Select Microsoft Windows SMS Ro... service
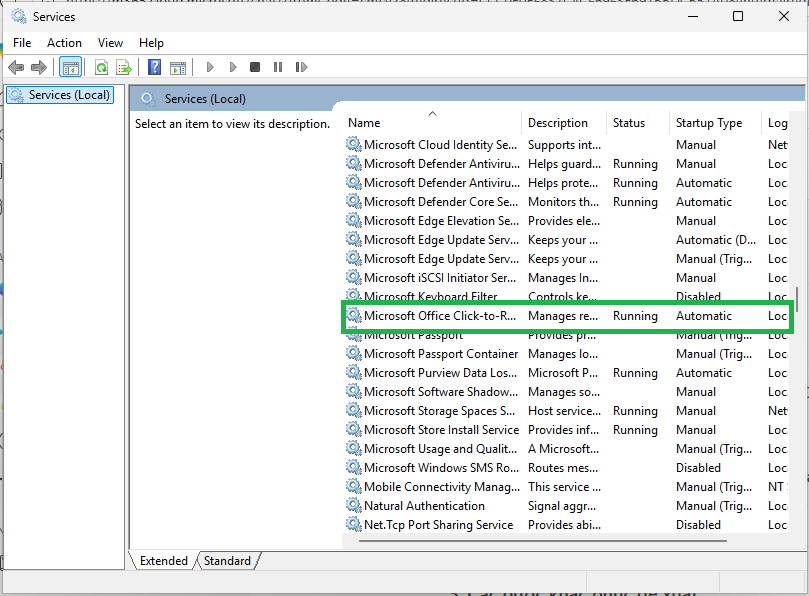Viewport: 809px width, 596px height. (567, 468)
